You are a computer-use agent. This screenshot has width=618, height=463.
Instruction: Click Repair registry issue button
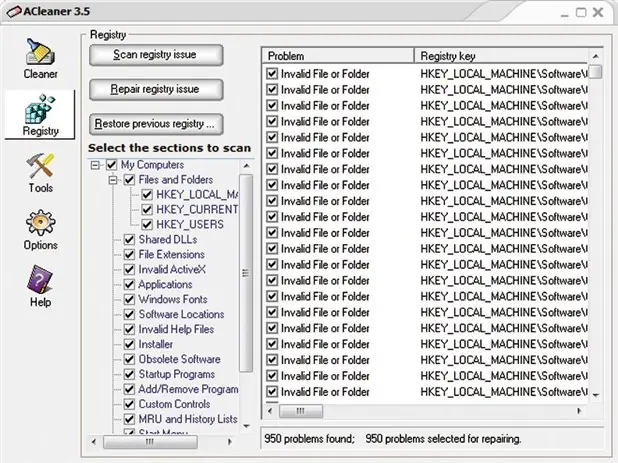coord(156,89)
